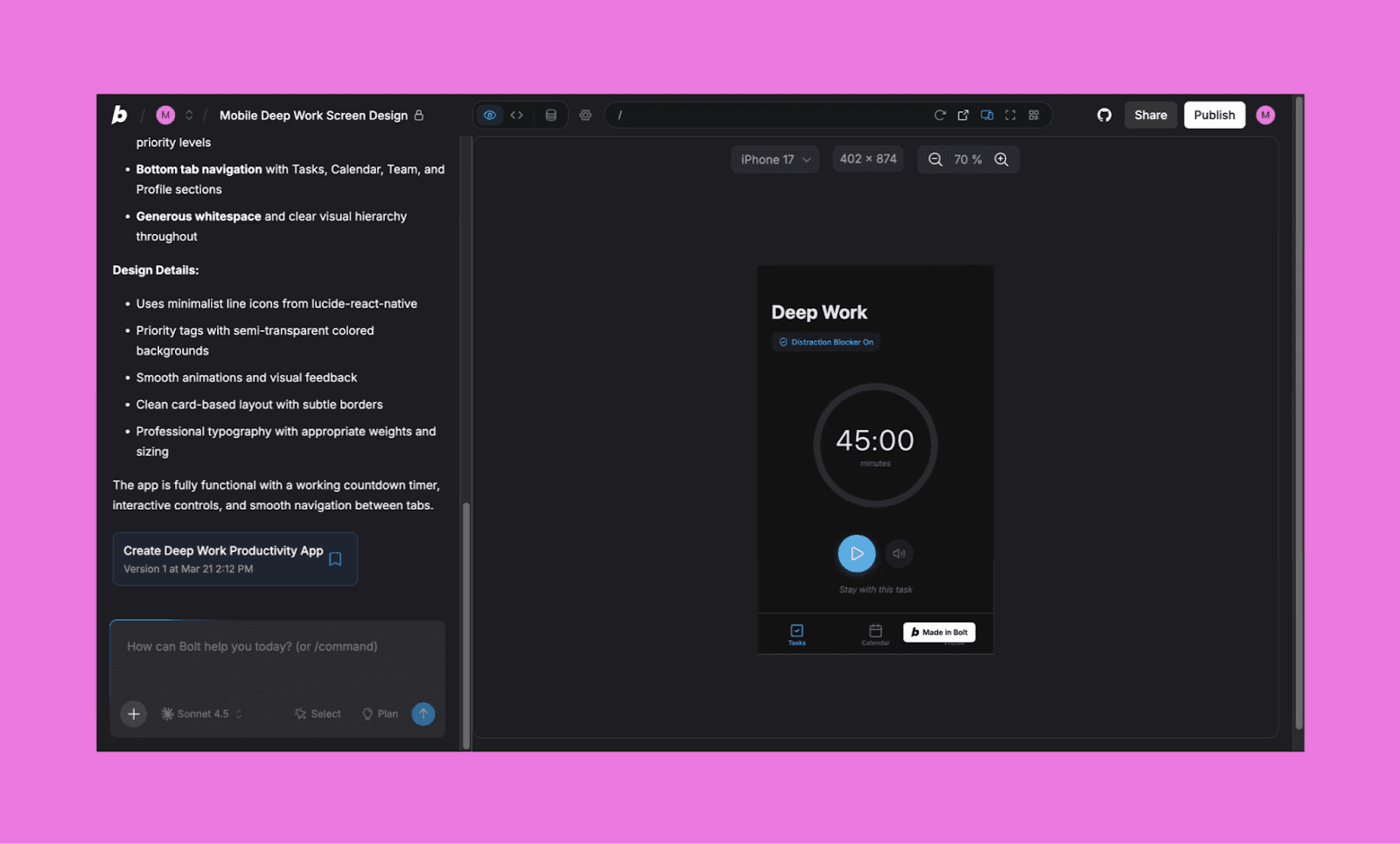Show the QR code for preview
This screenshot has height=844, width=1400.
click(x=1033, y=115)
